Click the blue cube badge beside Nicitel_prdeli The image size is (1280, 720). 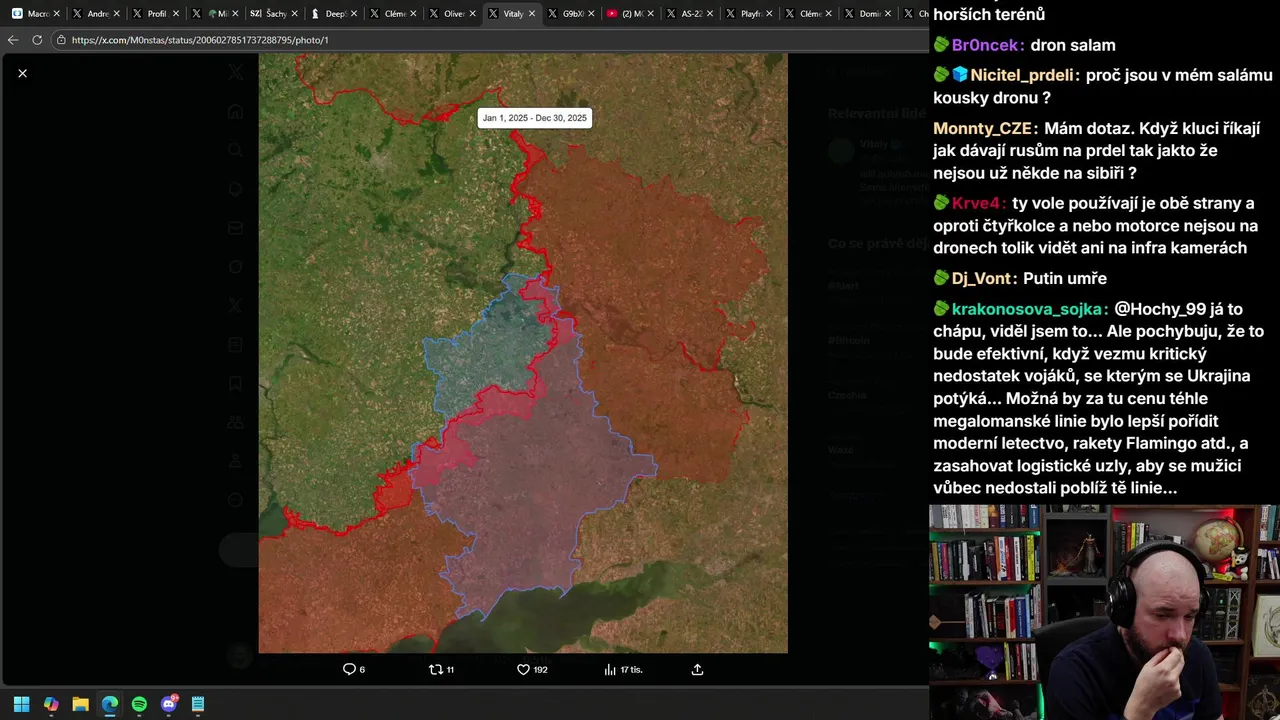pyautogui.click(x=960, y=75)
